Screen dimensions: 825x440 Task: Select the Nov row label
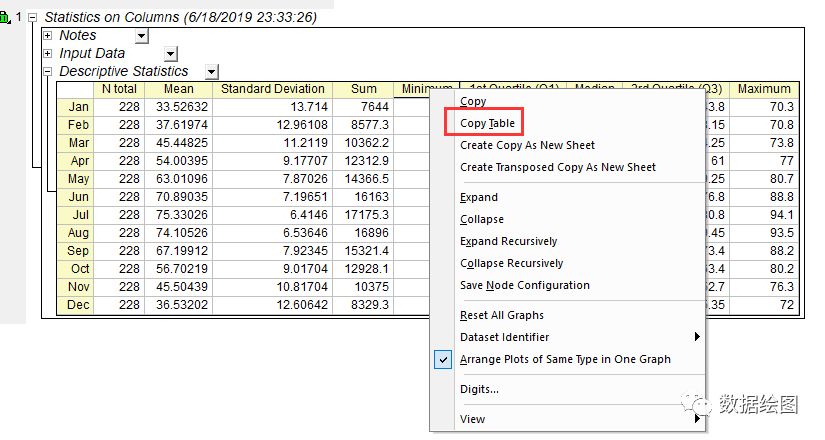(75, 287)
